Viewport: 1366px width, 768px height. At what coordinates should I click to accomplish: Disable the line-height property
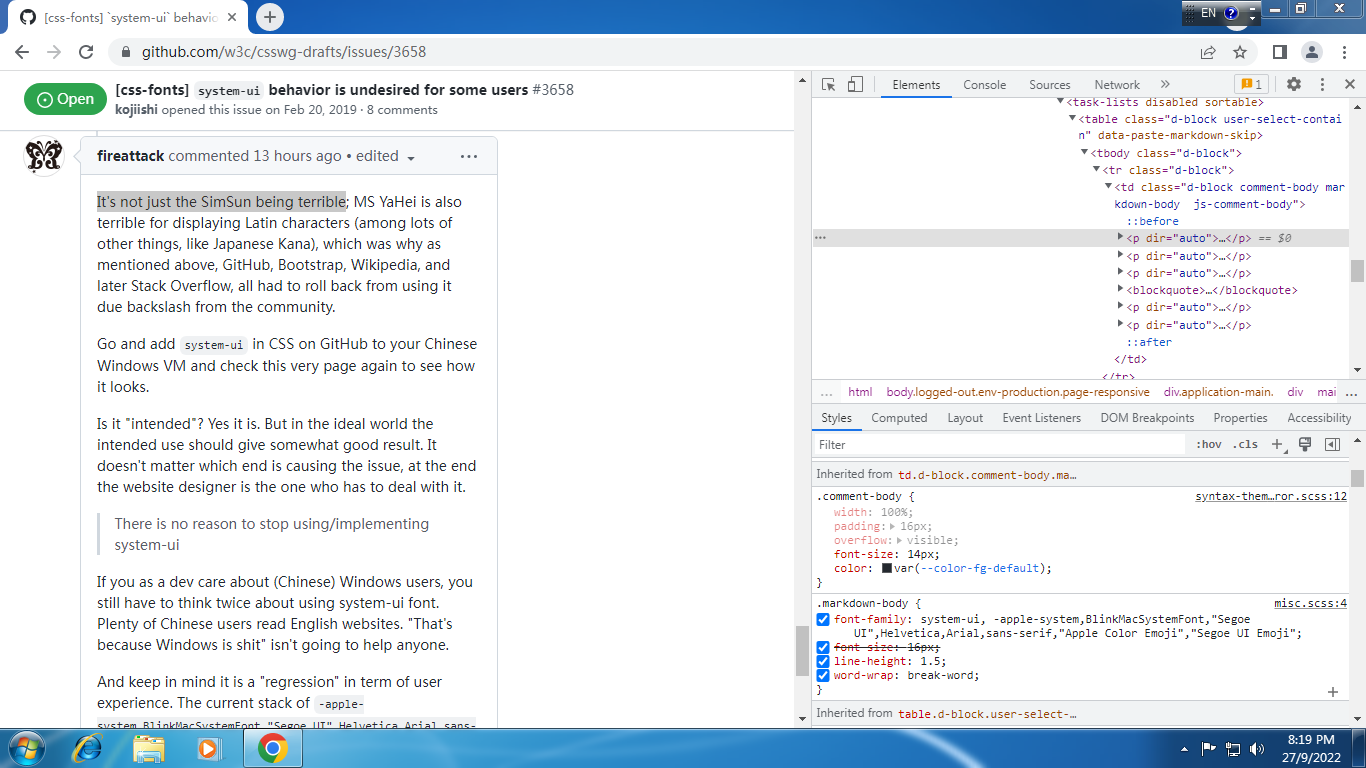(x=823, y=661)
